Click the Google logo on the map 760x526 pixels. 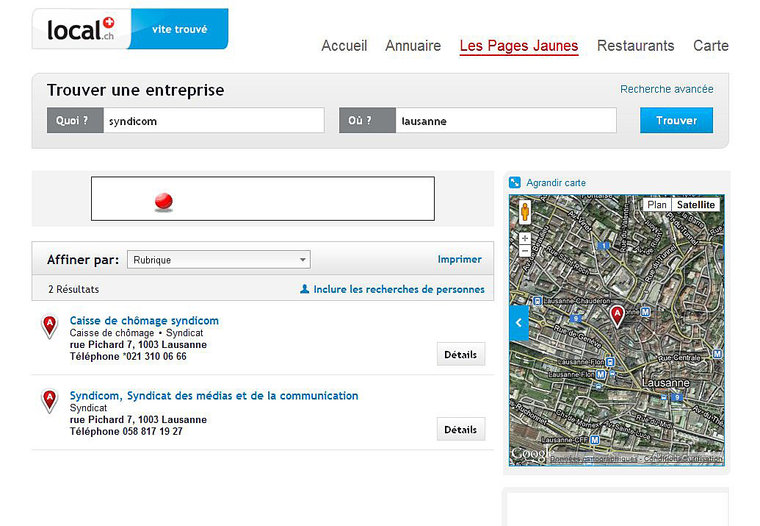point(531,454)
